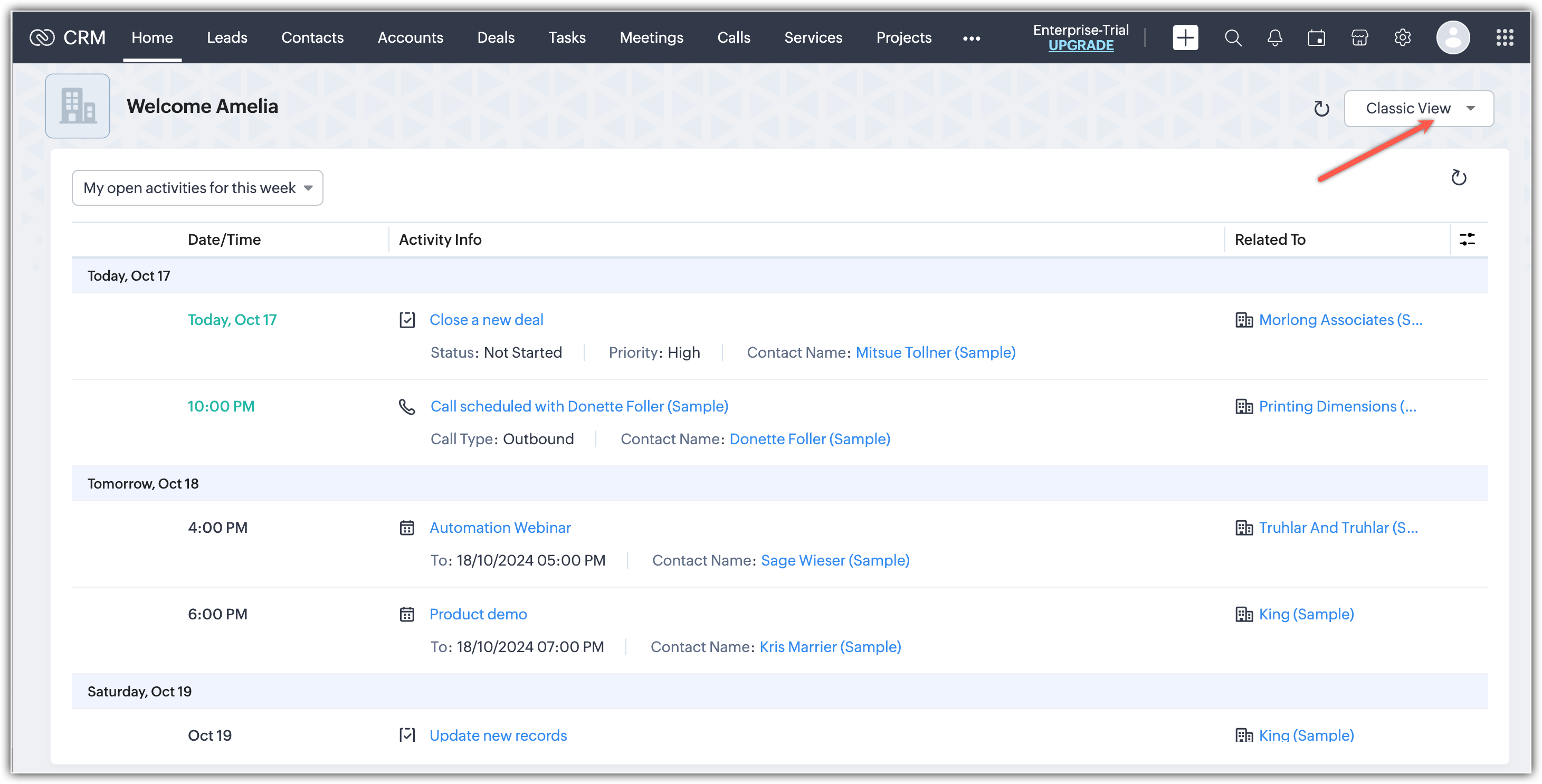Expand the more modules ellipsis menu
Screen dimensions: 1542x784
pos(971,39)
